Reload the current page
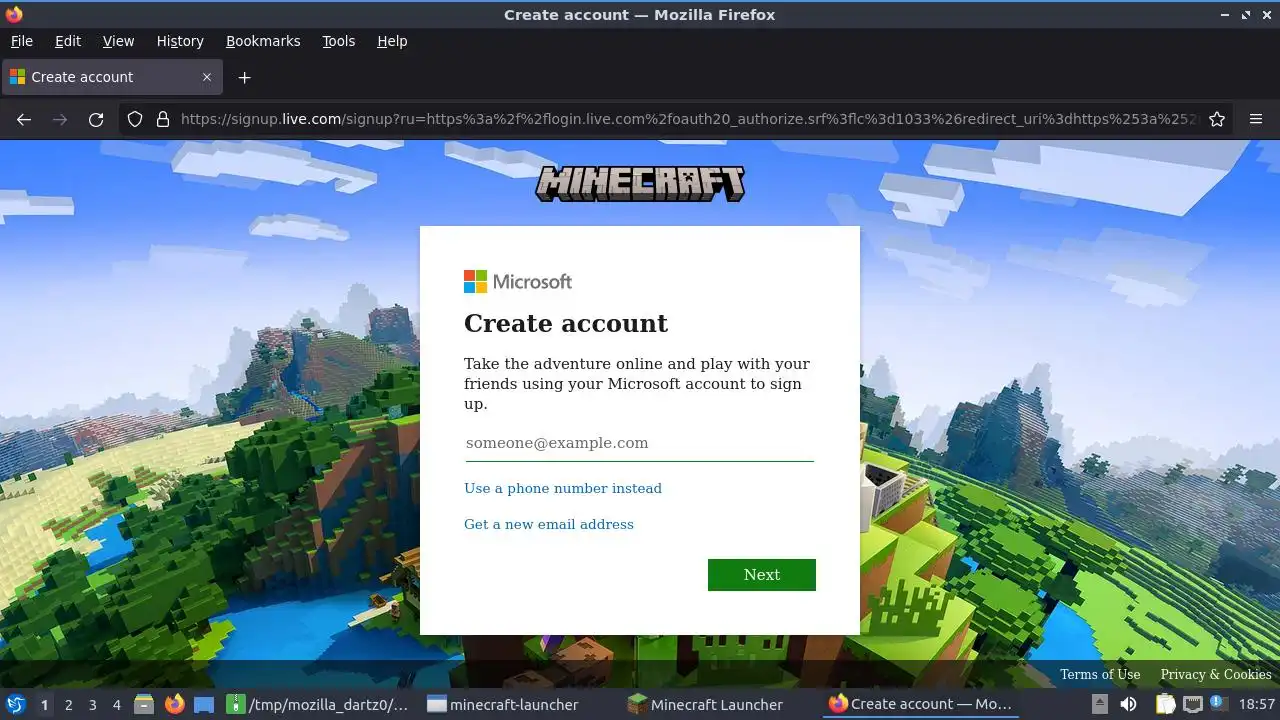Image resolution: width=1280 pixels, height=720 pixels. point(96,119)
